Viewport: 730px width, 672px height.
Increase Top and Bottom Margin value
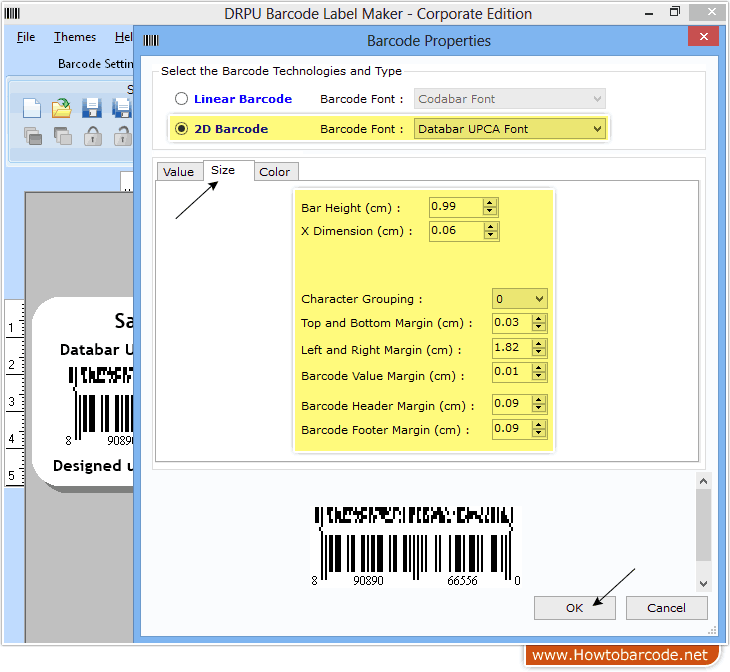click(x=539, y=319)
